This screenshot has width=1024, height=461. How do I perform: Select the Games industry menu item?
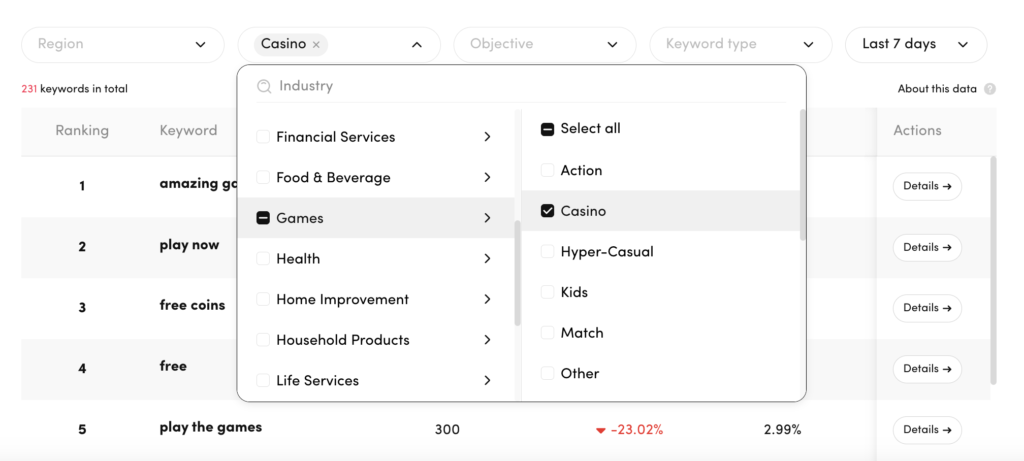point(300,218)
